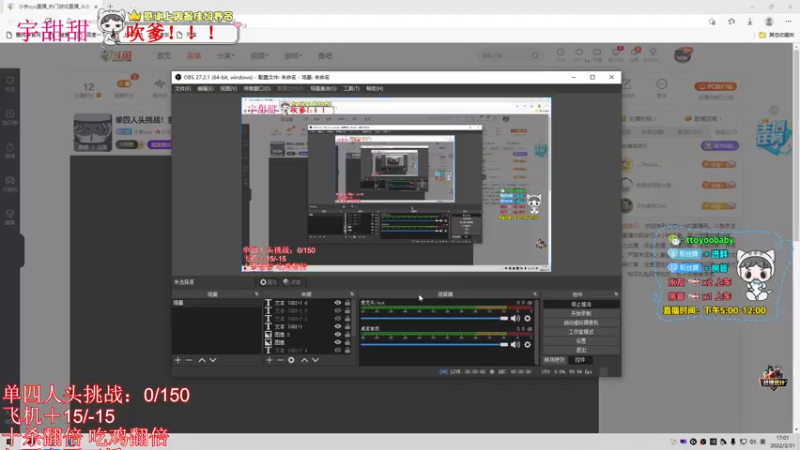Click 停止推流 stop streaming button
The width and height of the screenshot is (800, 450).
[x=581, y=304]
